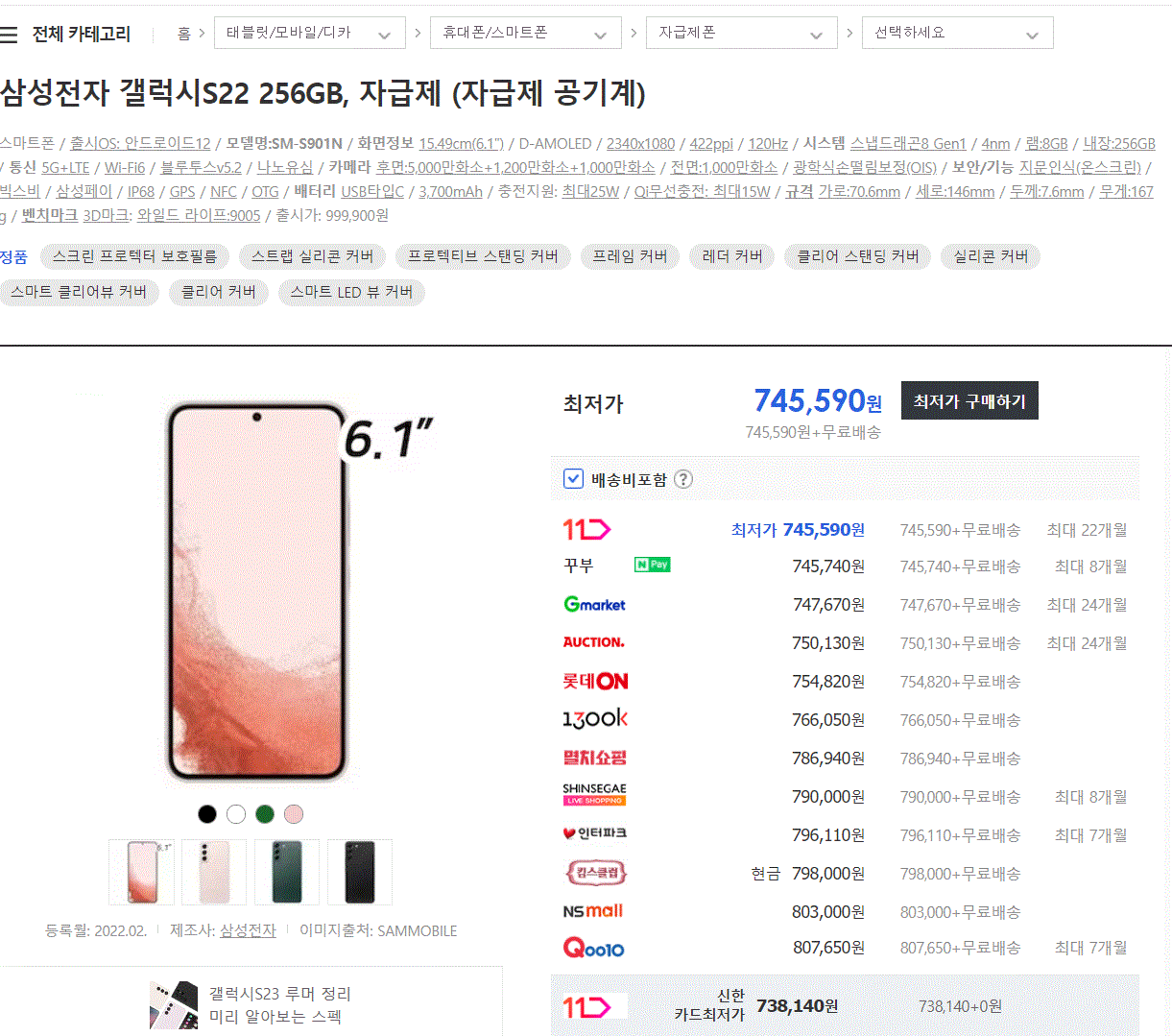The height and width of the screenshot is (1036, 1172).
Task: Select the black color swatch
Action: coord(207,814)
